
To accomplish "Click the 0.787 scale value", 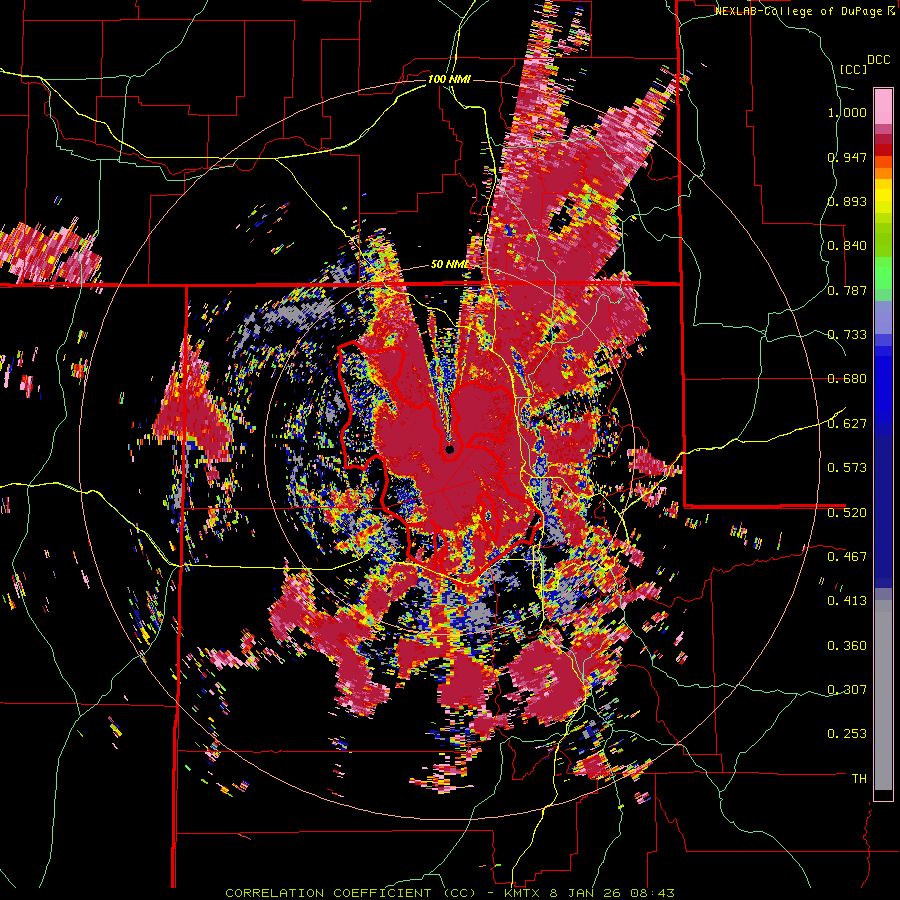I will pos(847,290).
